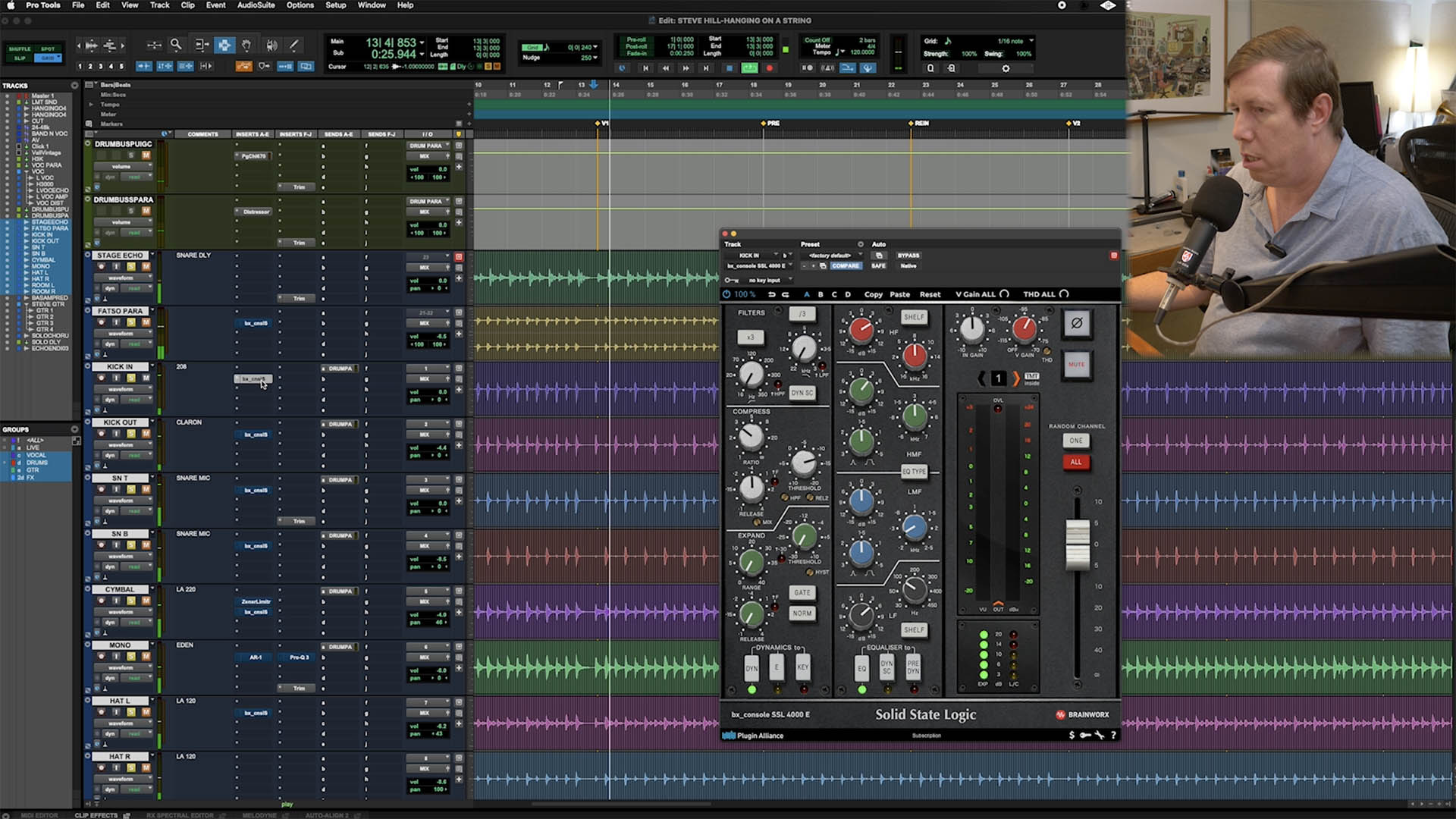Select the Scrubber speaker tool
Screen dimensions: 1456x819
pos(271,45)
